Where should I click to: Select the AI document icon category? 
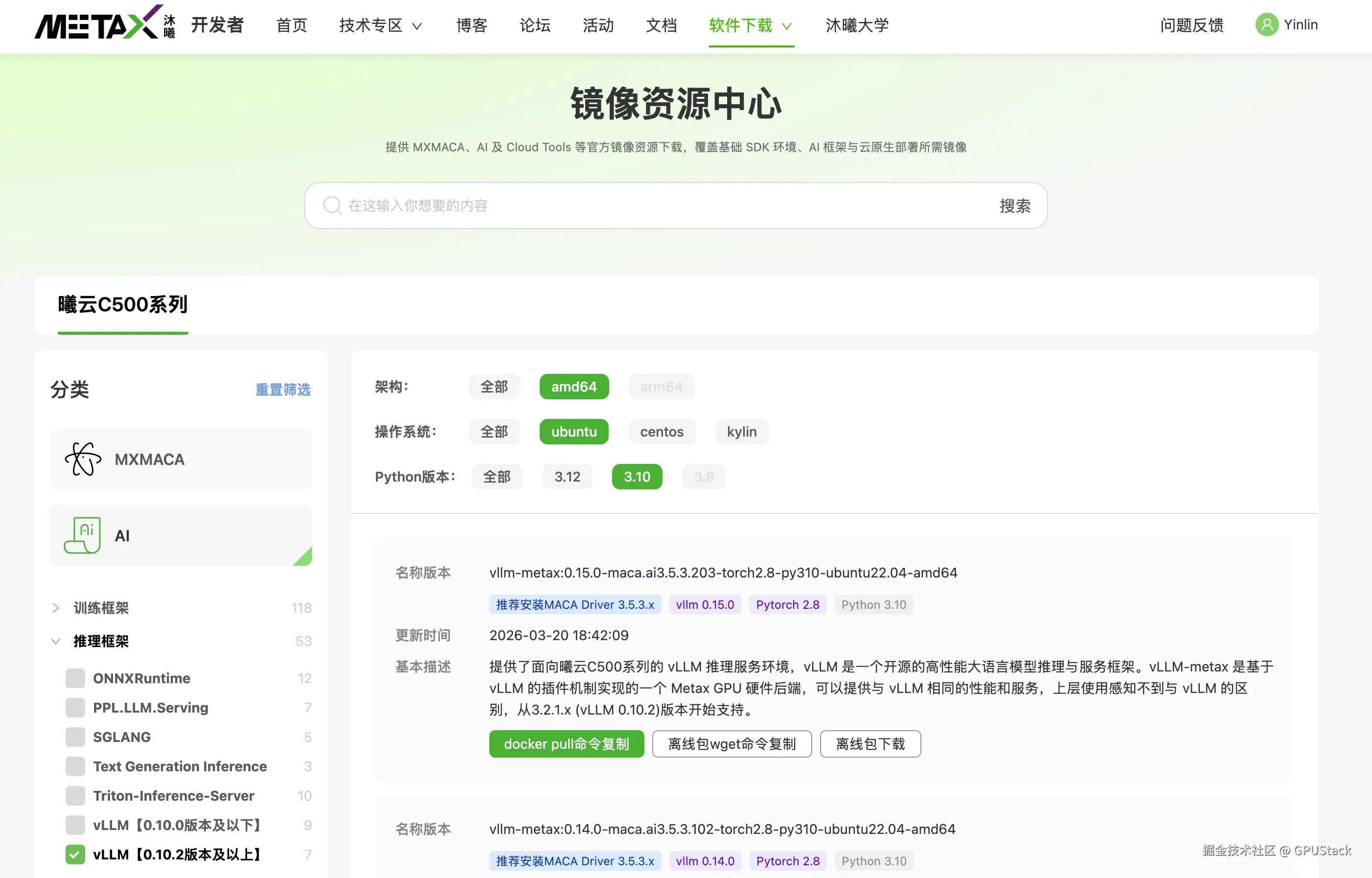(83, 535)
